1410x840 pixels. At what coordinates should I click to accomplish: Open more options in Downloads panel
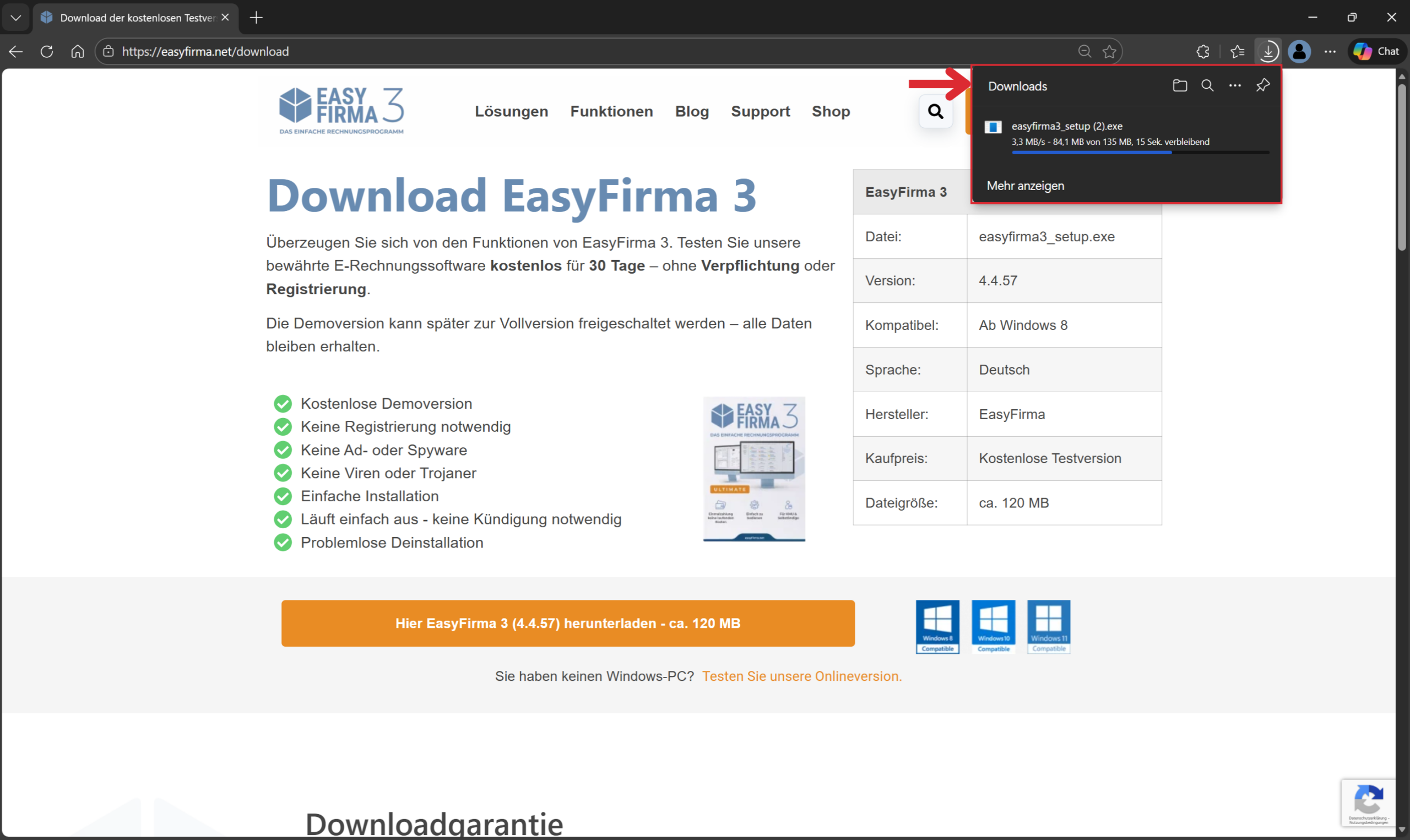point(1235,85)
